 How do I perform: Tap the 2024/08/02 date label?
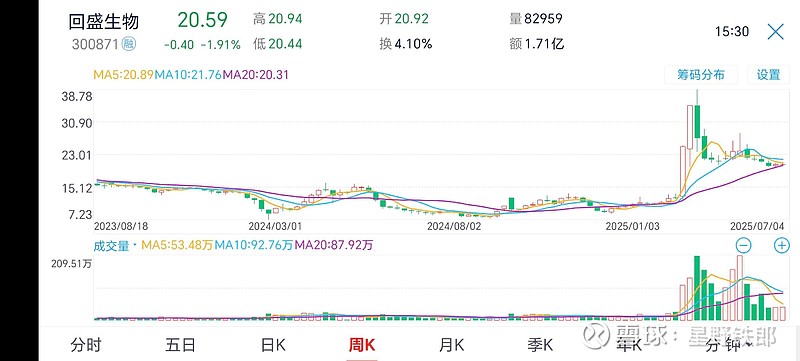point(454,225)
